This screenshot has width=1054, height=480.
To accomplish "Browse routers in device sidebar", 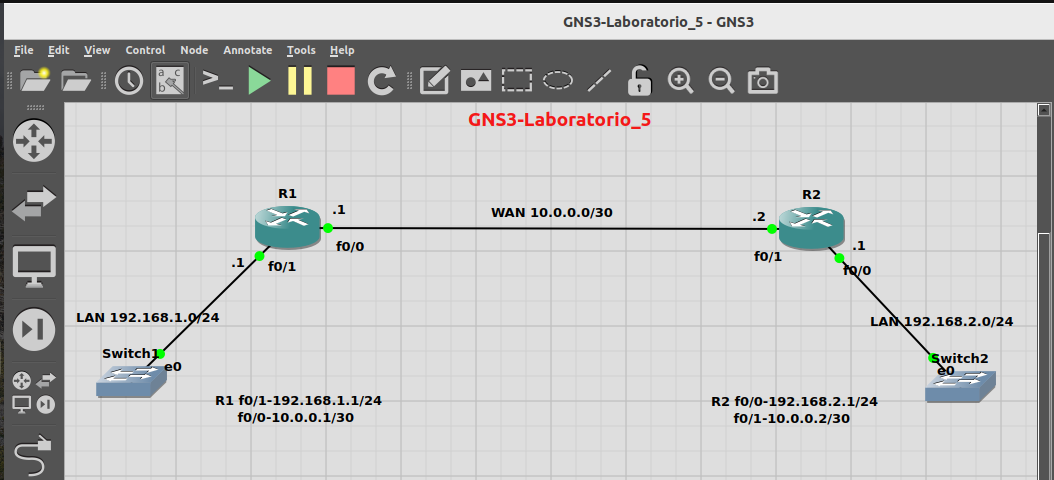I will pyautogui.click(x=34, y=141).
